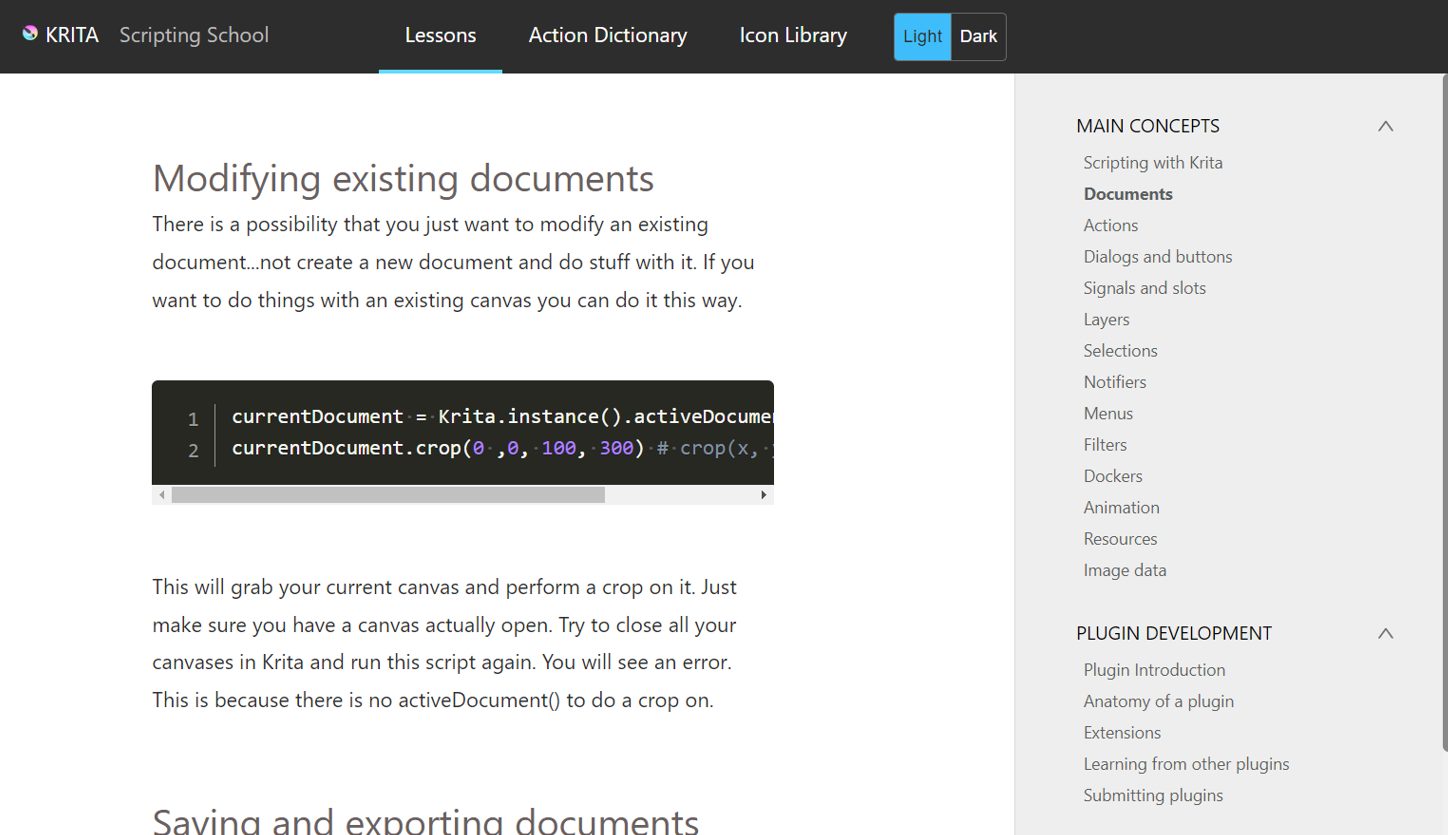Switch to Dark theme
This screenshot has height=835, width=1448.
pos(978,36)
